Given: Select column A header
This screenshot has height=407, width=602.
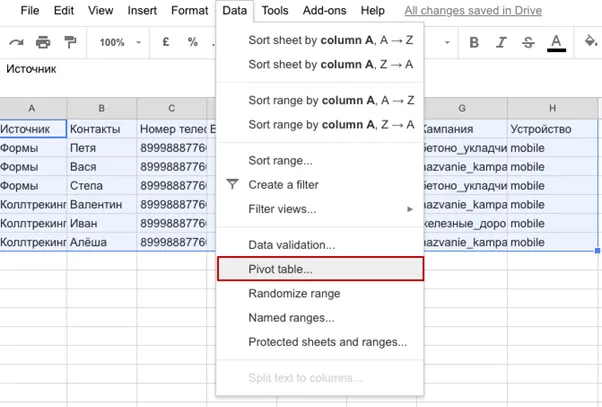Looking at the screenshot, I should click(32, 108).
